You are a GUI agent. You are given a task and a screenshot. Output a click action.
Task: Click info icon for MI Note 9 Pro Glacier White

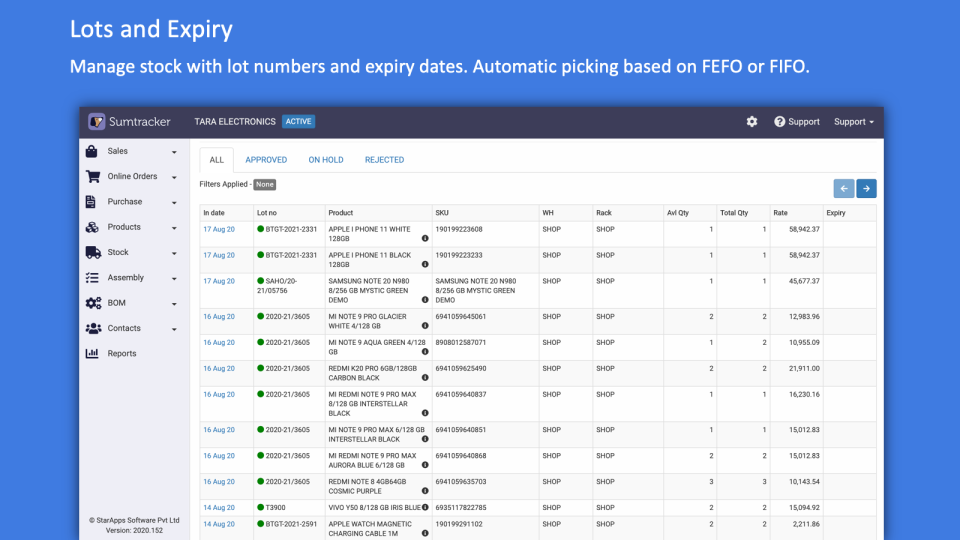pos(425,326)
